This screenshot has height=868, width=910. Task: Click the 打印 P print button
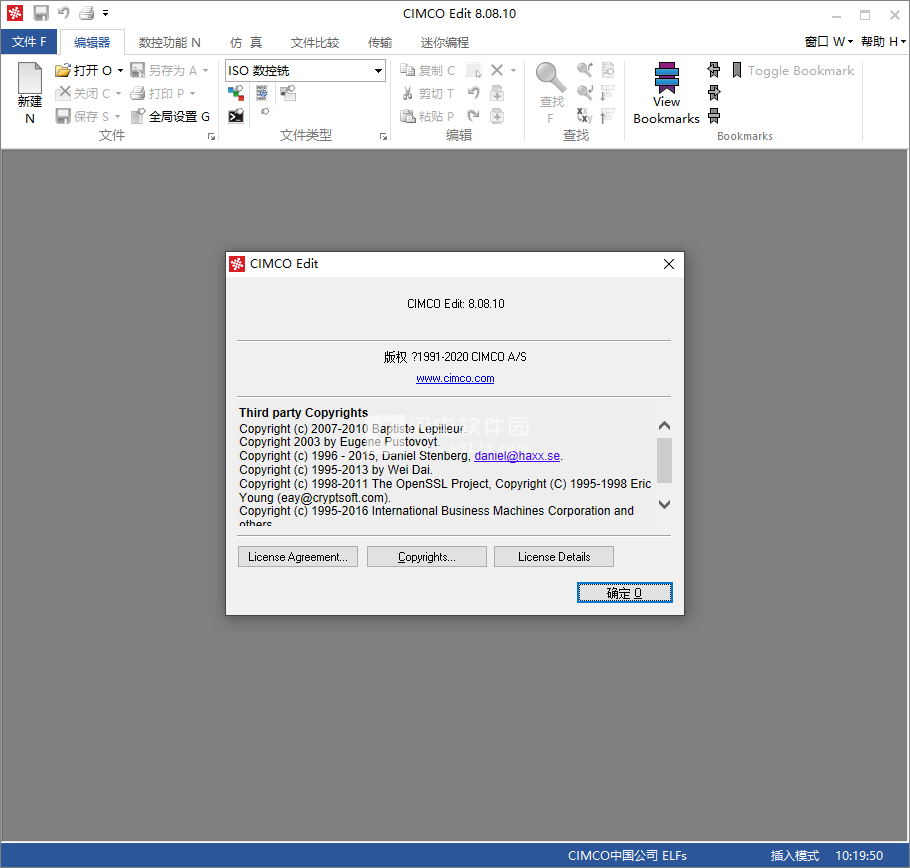[x=157, y=93]
